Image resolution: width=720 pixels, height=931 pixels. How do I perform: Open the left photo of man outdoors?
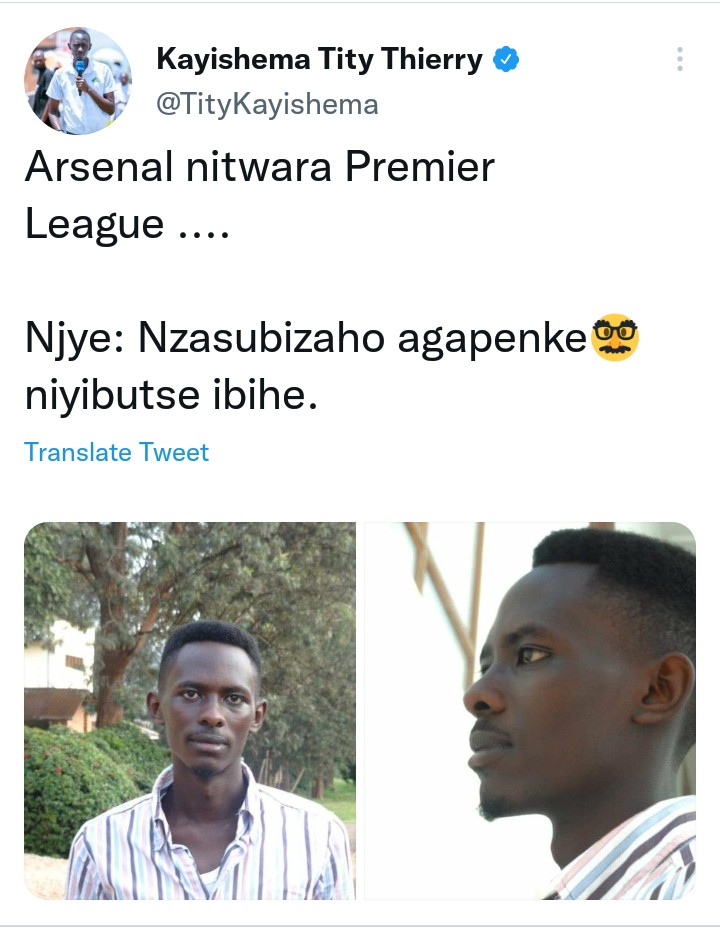point(190,710)
